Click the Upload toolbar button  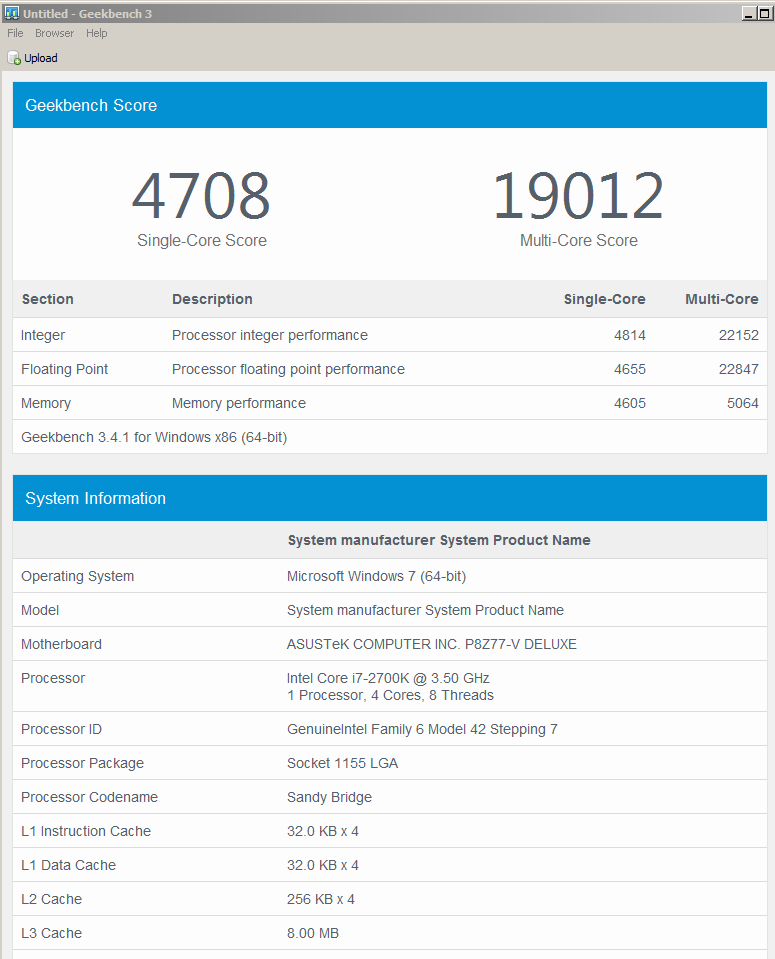click(32, 58)
